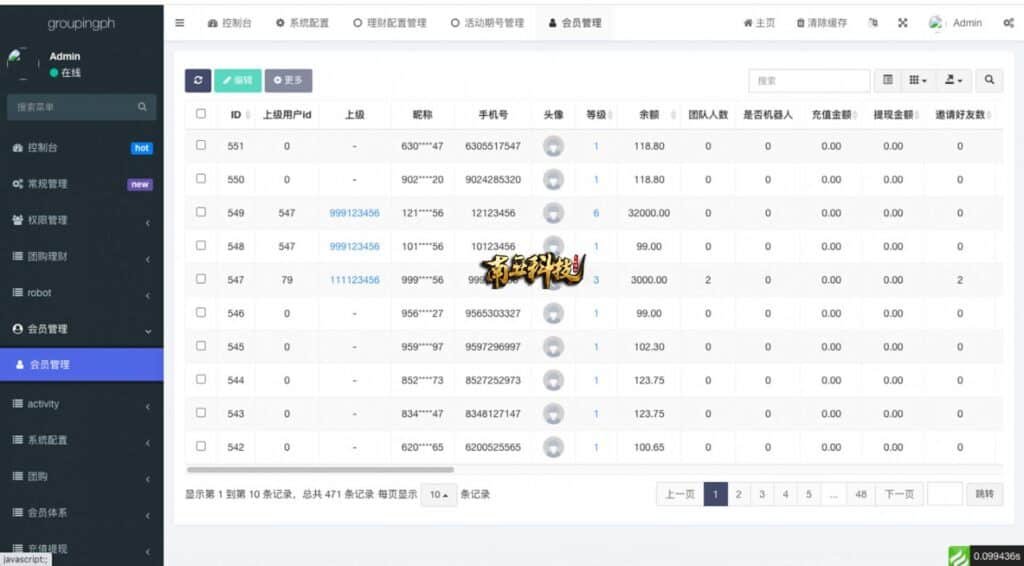
Task: Click the fullscreen icon in top bar
Action: (x=902, y=23)
